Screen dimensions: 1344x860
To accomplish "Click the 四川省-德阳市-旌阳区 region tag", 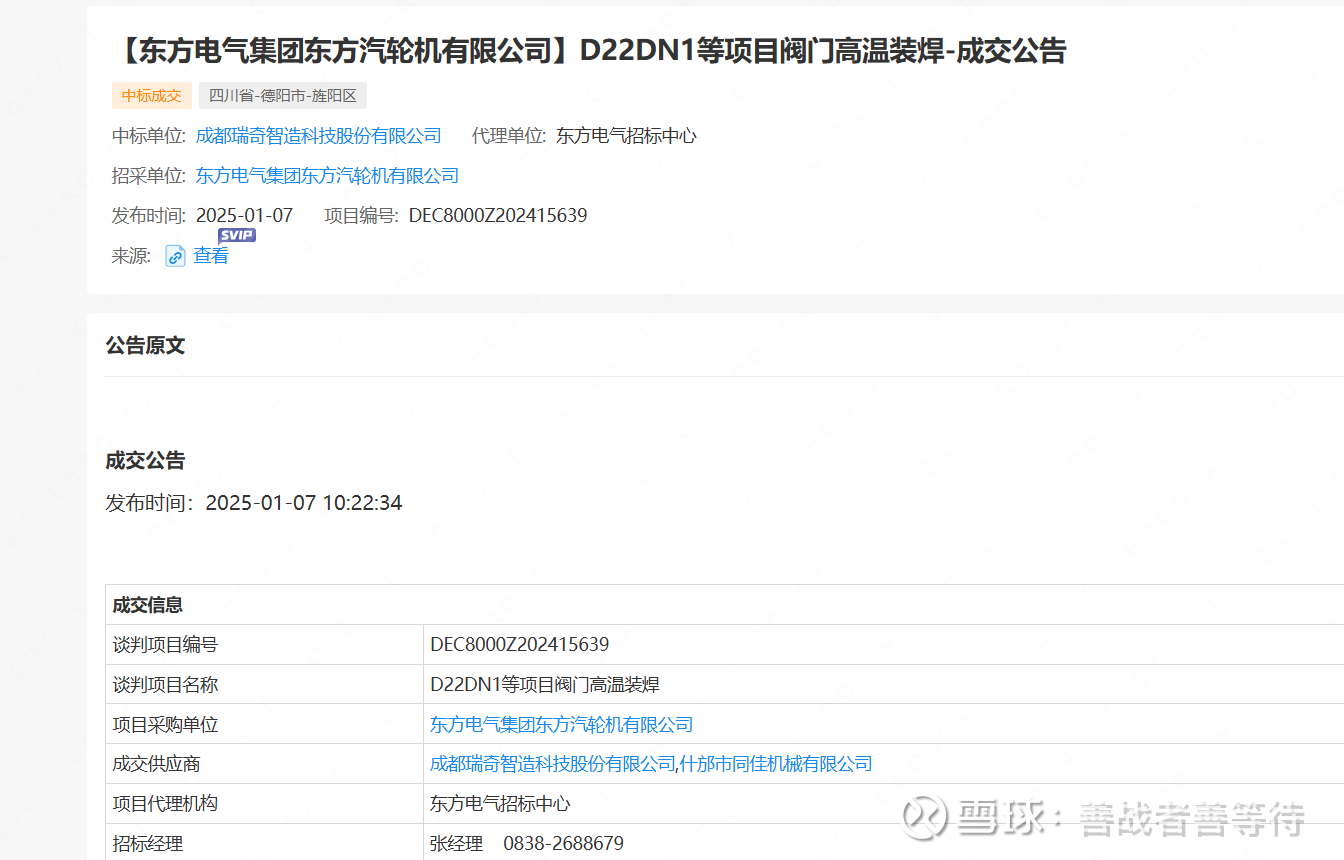I will point(283,96).
